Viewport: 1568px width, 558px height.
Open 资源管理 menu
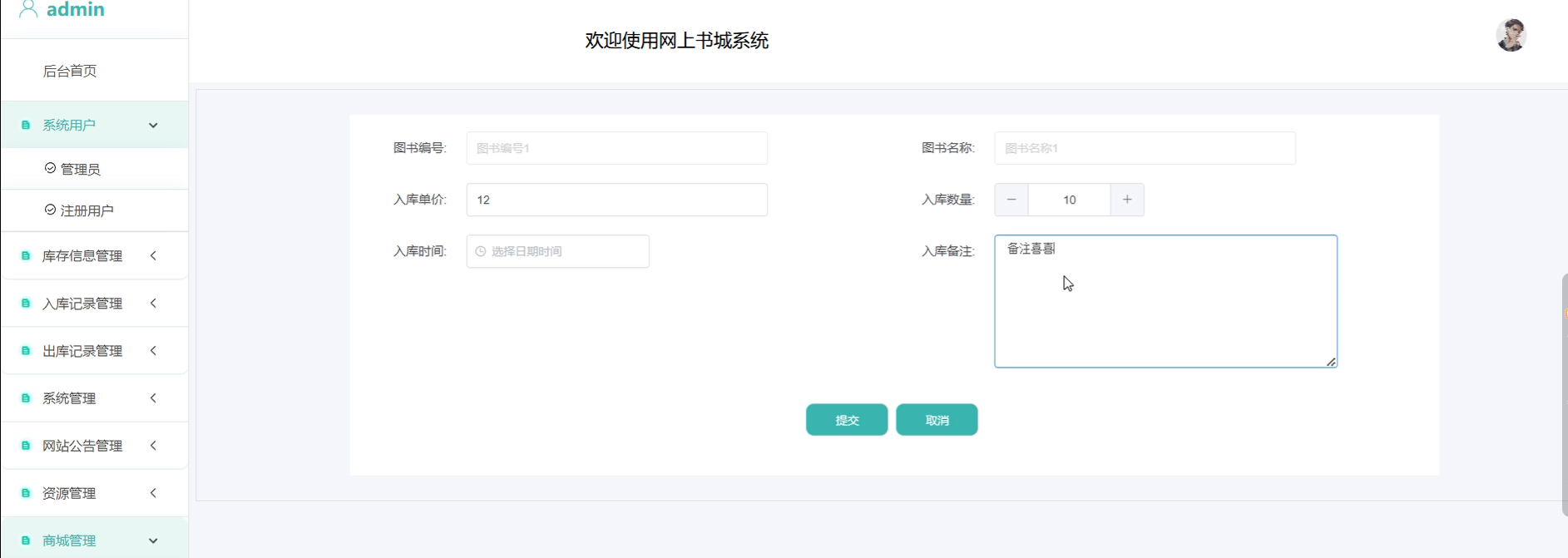point(95,492)
